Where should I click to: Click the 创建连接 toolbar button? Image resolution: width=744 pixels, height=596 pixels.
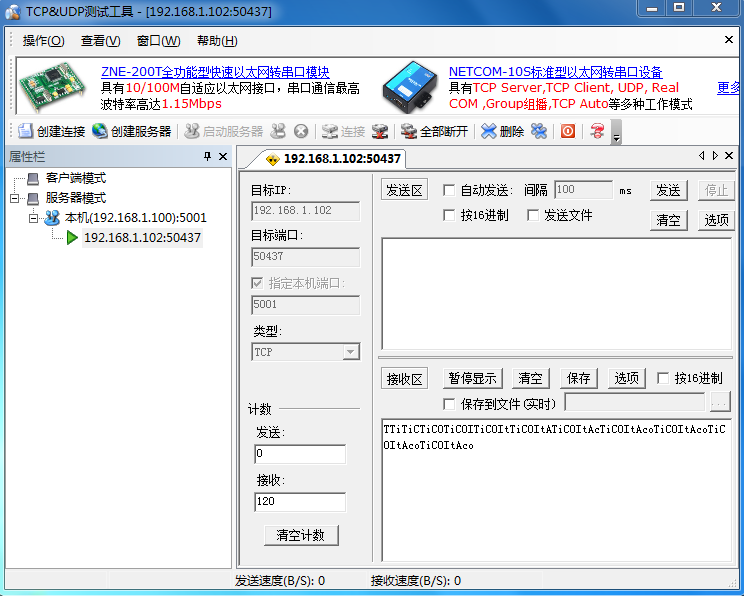coord(51,131)
